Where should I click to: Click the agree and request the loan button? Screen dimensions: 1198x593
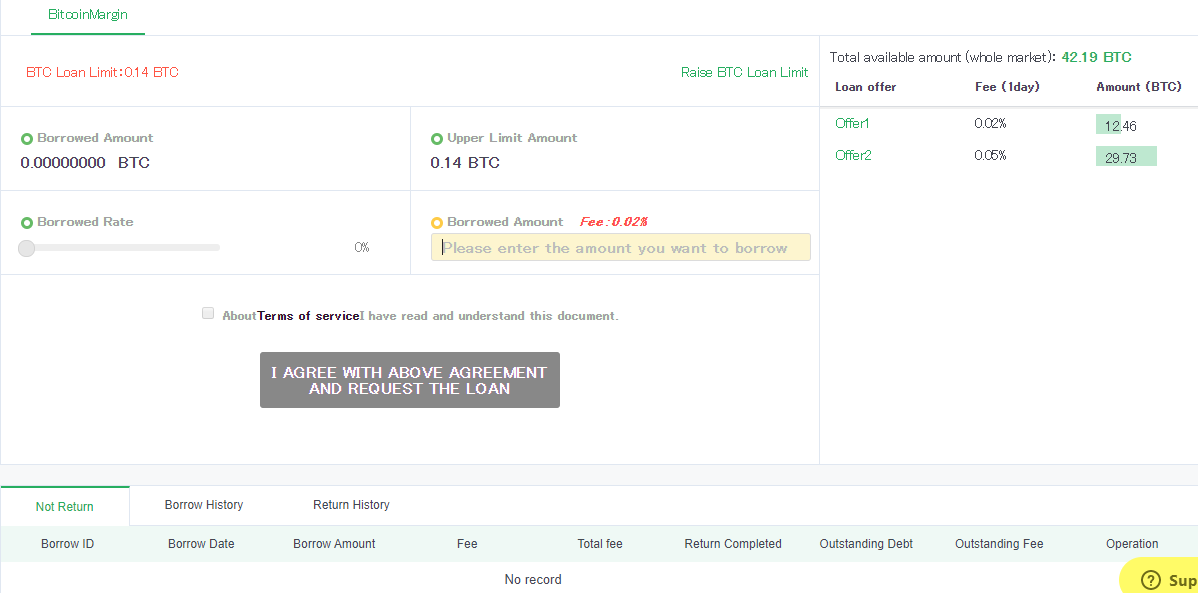(410, 380)
